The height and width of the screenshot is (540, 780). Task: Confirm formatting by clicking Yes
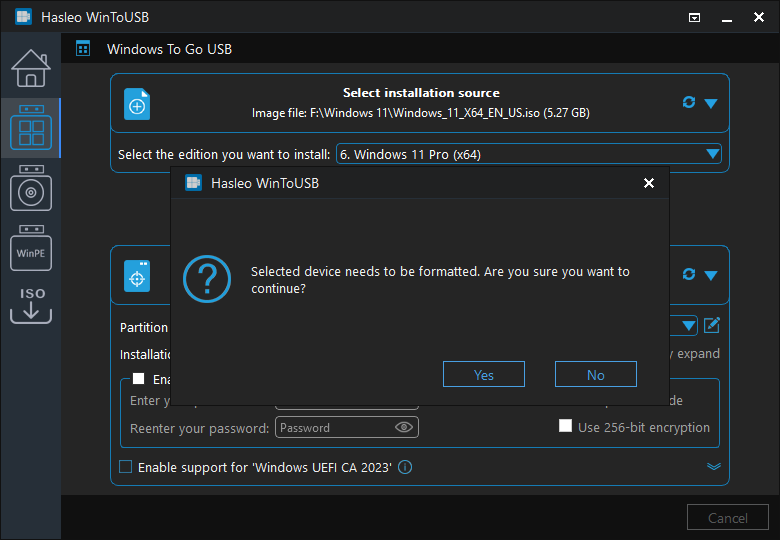click(484, 374)
